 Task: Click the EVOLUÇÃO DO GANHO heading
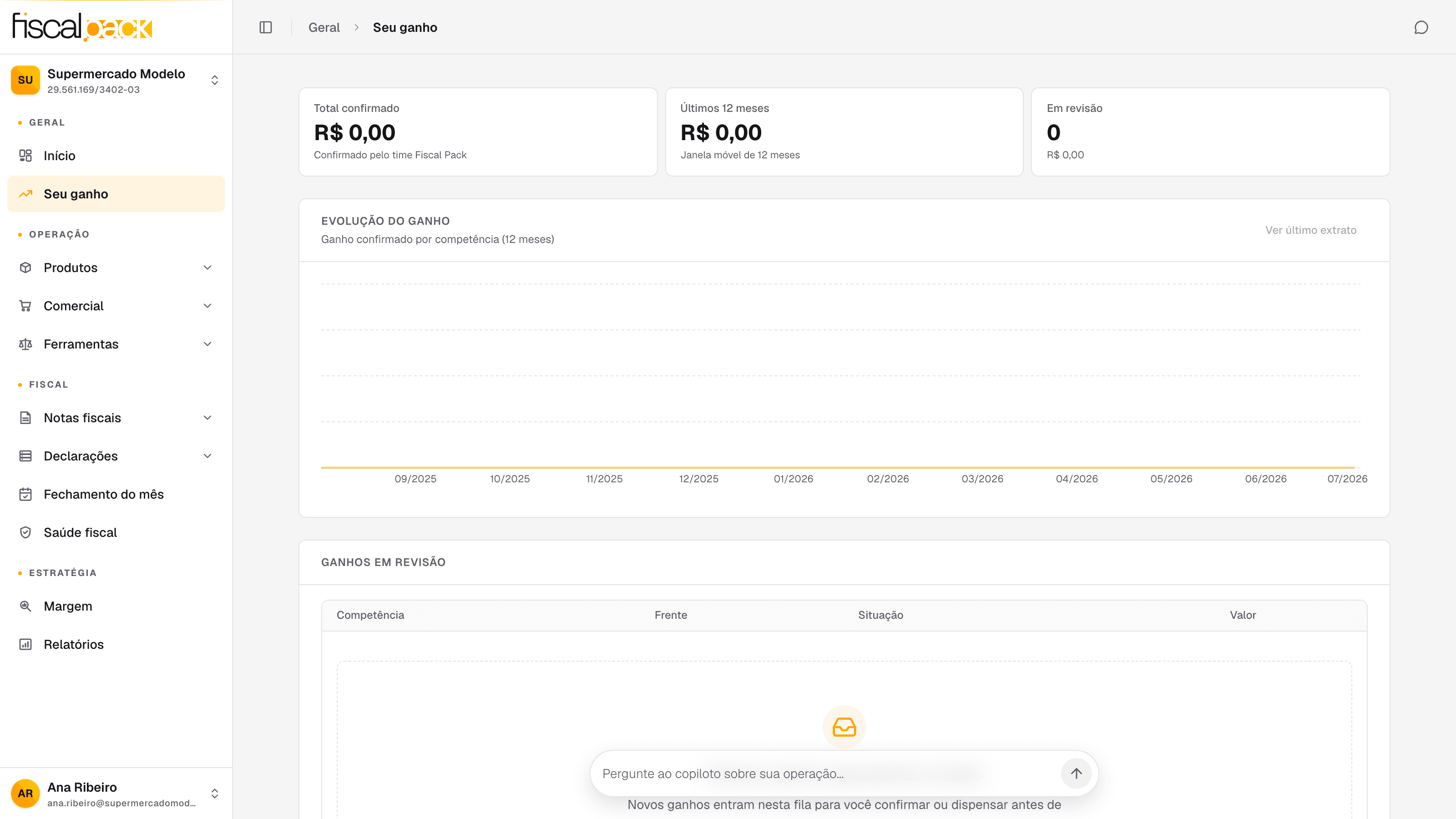(385, 221)
